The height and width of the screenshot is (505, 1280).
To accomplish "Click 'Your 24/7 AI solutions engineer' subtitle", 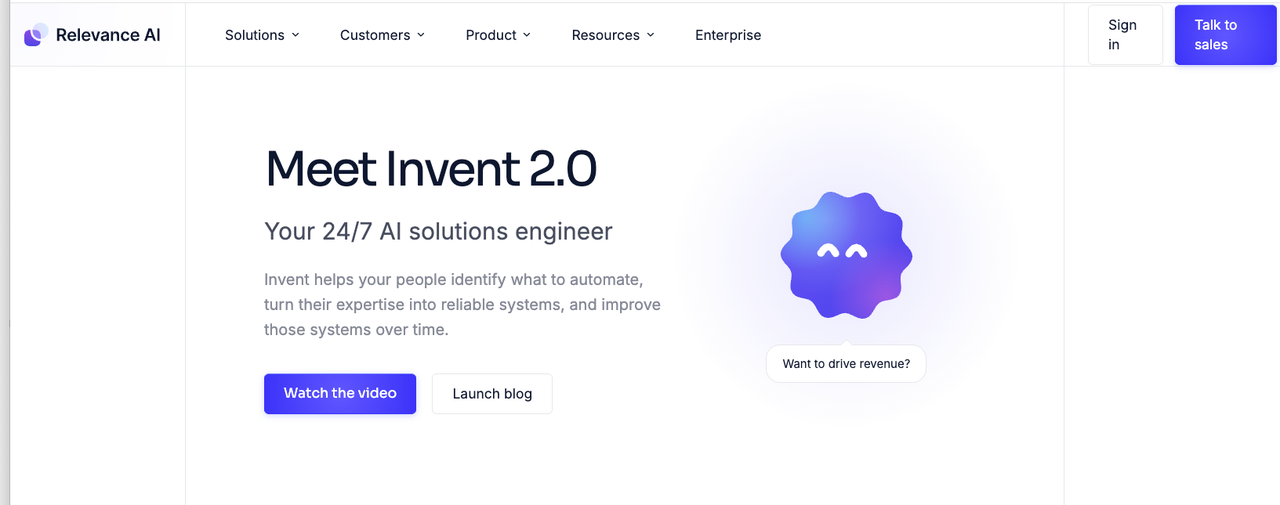I will tap(438, 232).
